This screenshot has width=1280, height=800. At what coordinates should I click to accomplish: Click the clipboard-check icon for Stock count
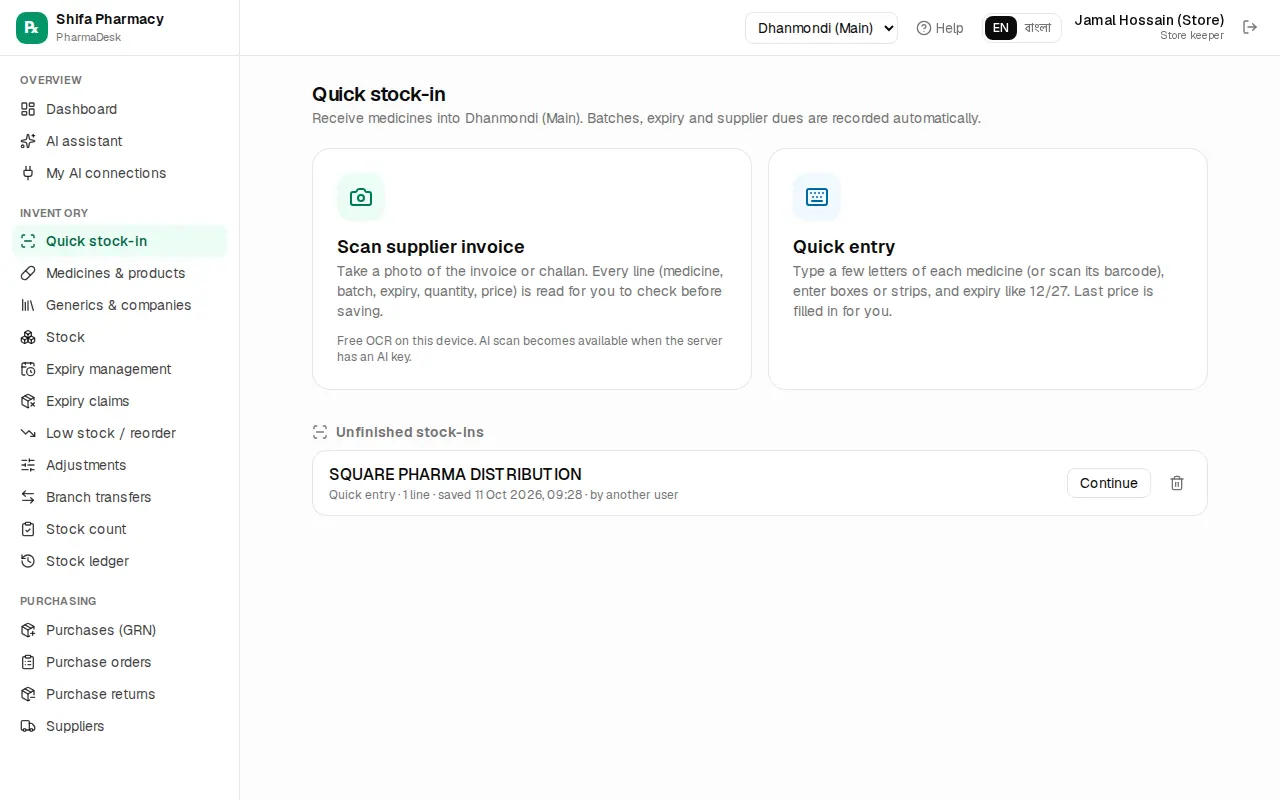28,529
